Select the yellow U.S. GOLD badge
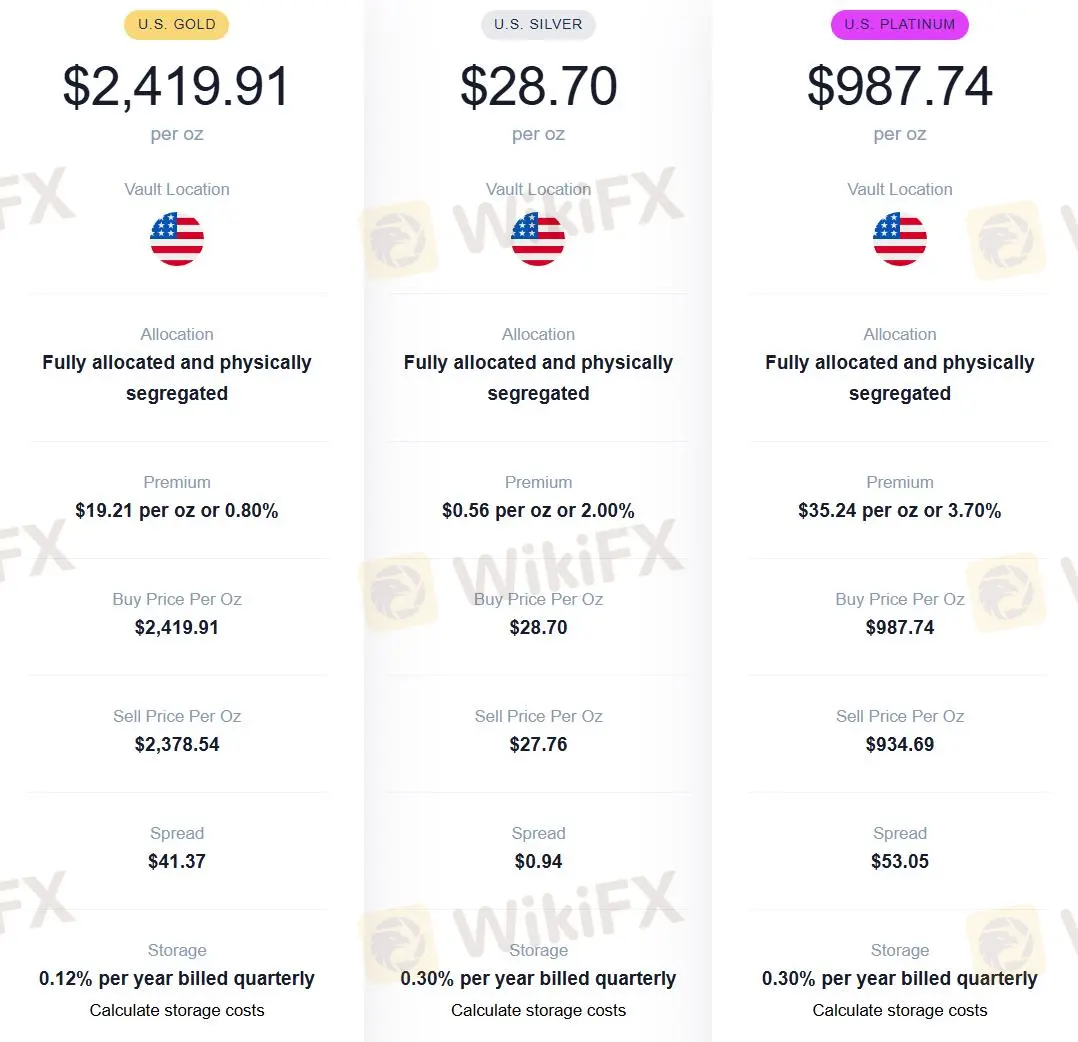Image resolution: width=1078 pixels, height=1042 pixels. 176,24
